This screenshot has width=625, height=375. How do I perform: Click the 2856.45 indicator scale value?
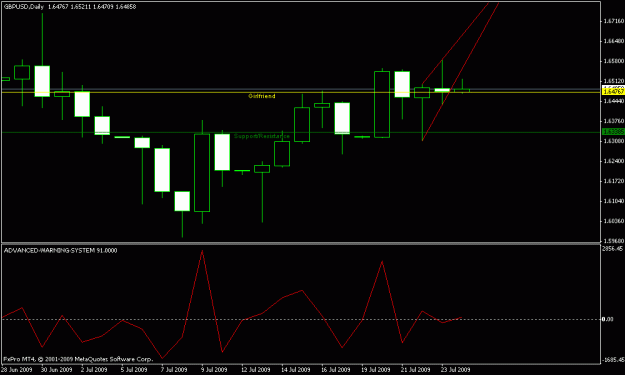613,249
